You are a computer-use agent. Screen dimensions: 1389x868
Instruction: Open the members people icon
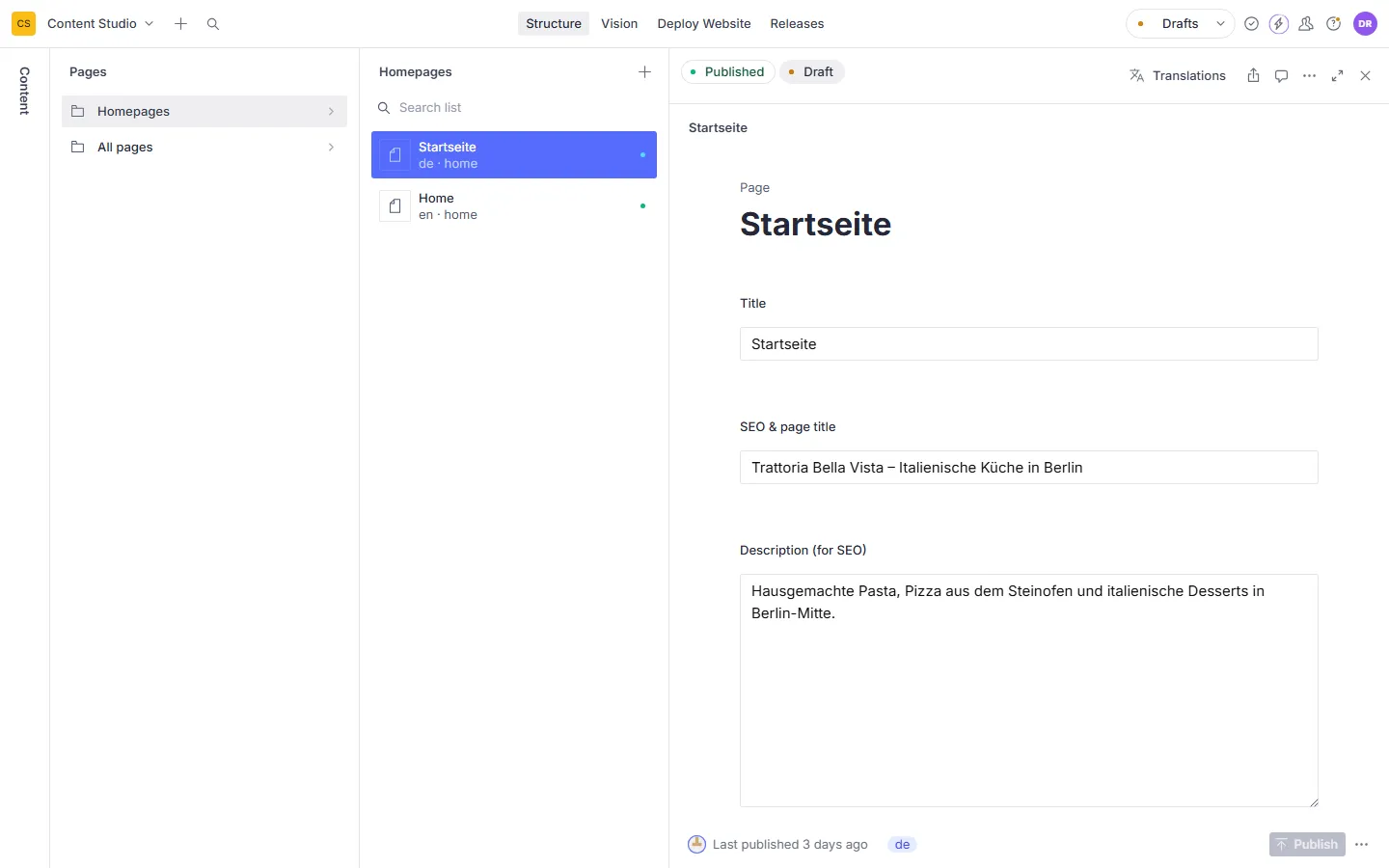pos(1306,23)
